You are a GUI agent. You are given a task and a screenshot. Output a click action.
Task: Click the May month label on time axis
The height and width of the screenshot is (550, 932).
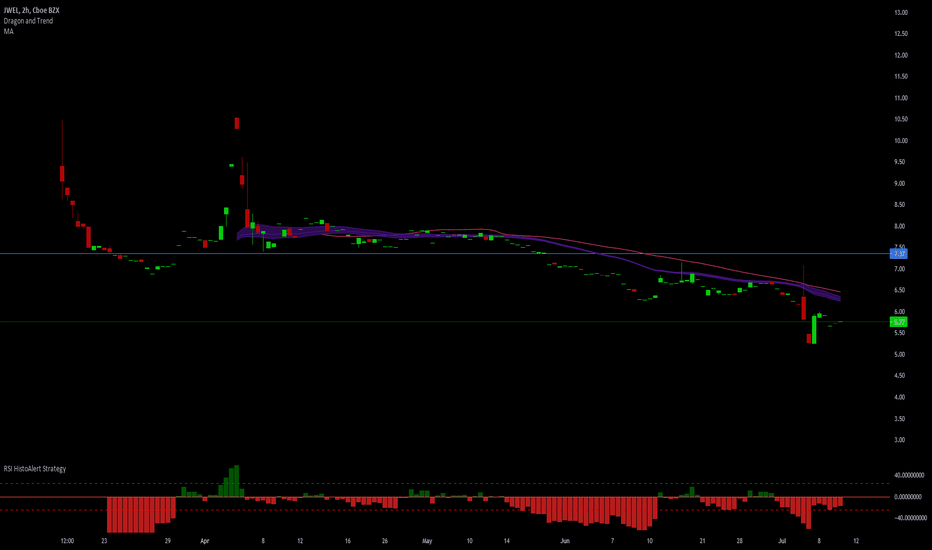point(427,541)
